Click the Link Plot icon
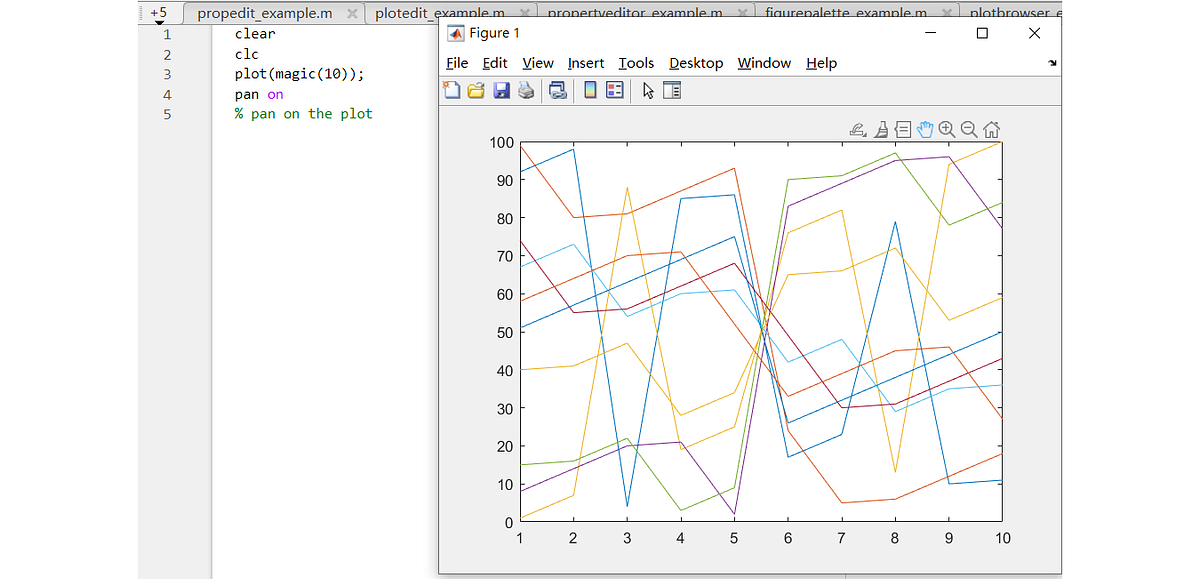 point(558,90)
